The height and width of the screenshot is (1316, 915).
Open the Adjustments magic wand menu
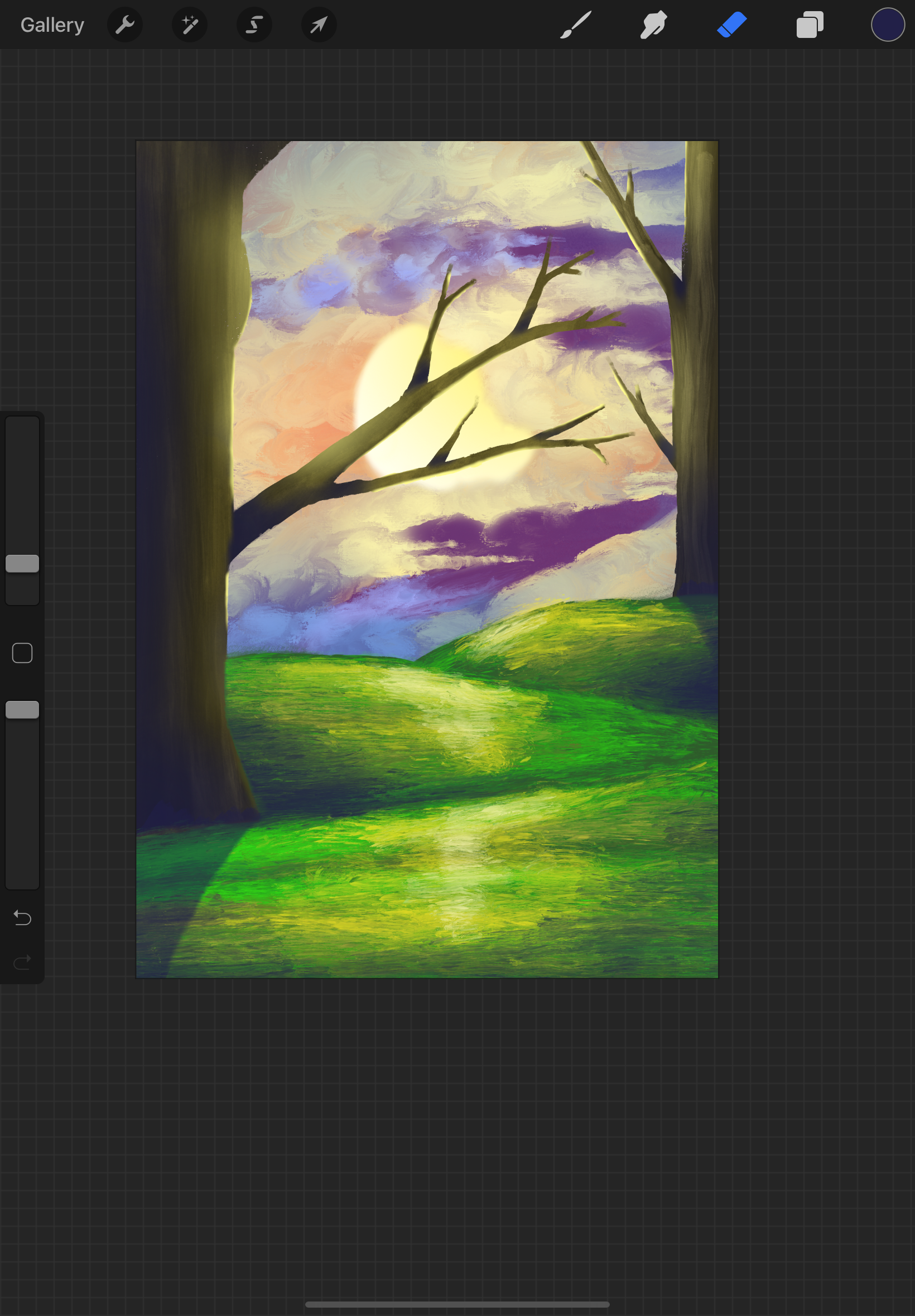tap(190, 25)
